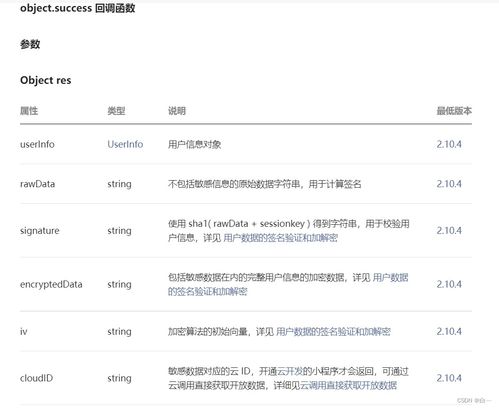Click the 说明 column header
This screenshot has height=408, width=499.
pos(177,111)
